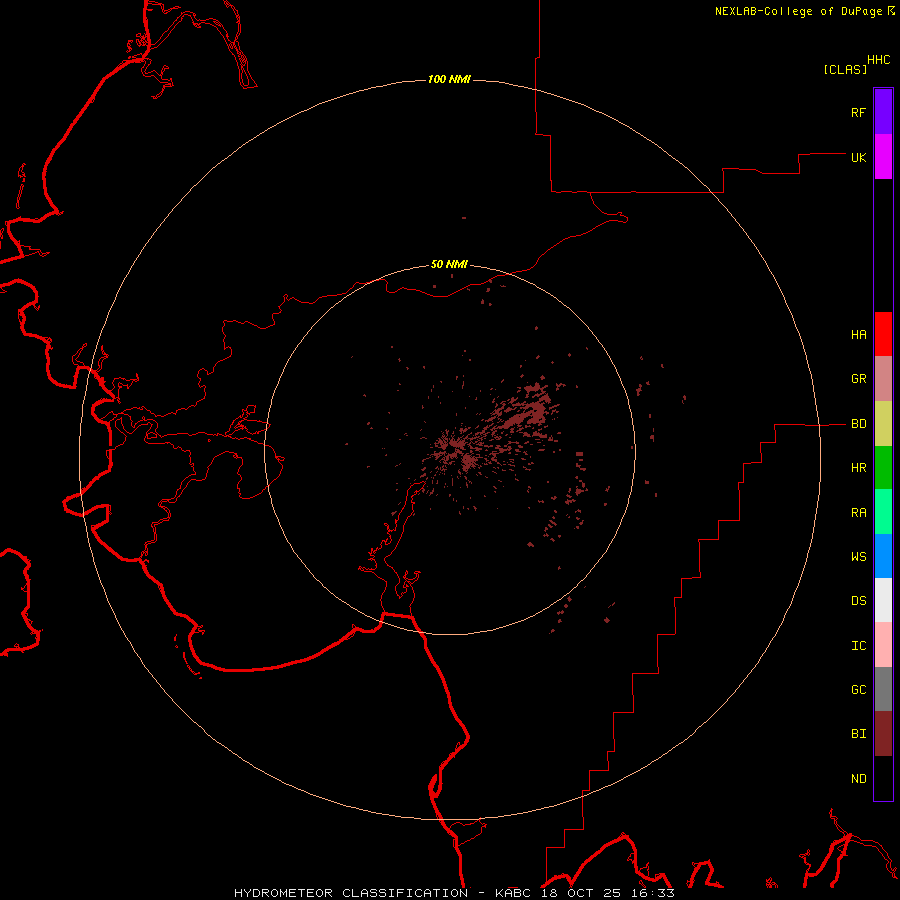Click the BD legend label

pos(858,424)
